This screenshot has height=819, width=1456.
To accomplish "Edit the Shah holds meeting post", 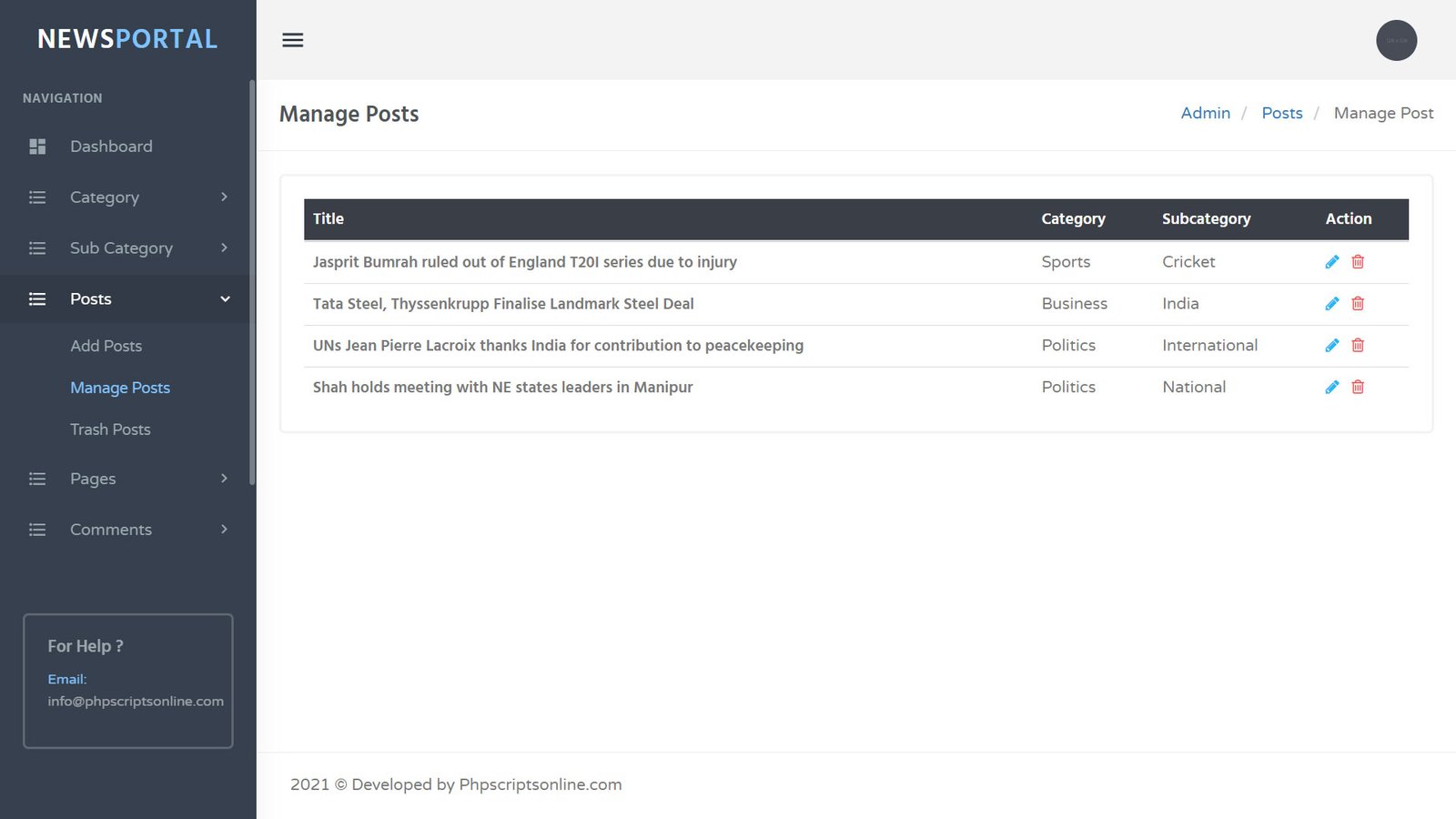I will 1331,388.
